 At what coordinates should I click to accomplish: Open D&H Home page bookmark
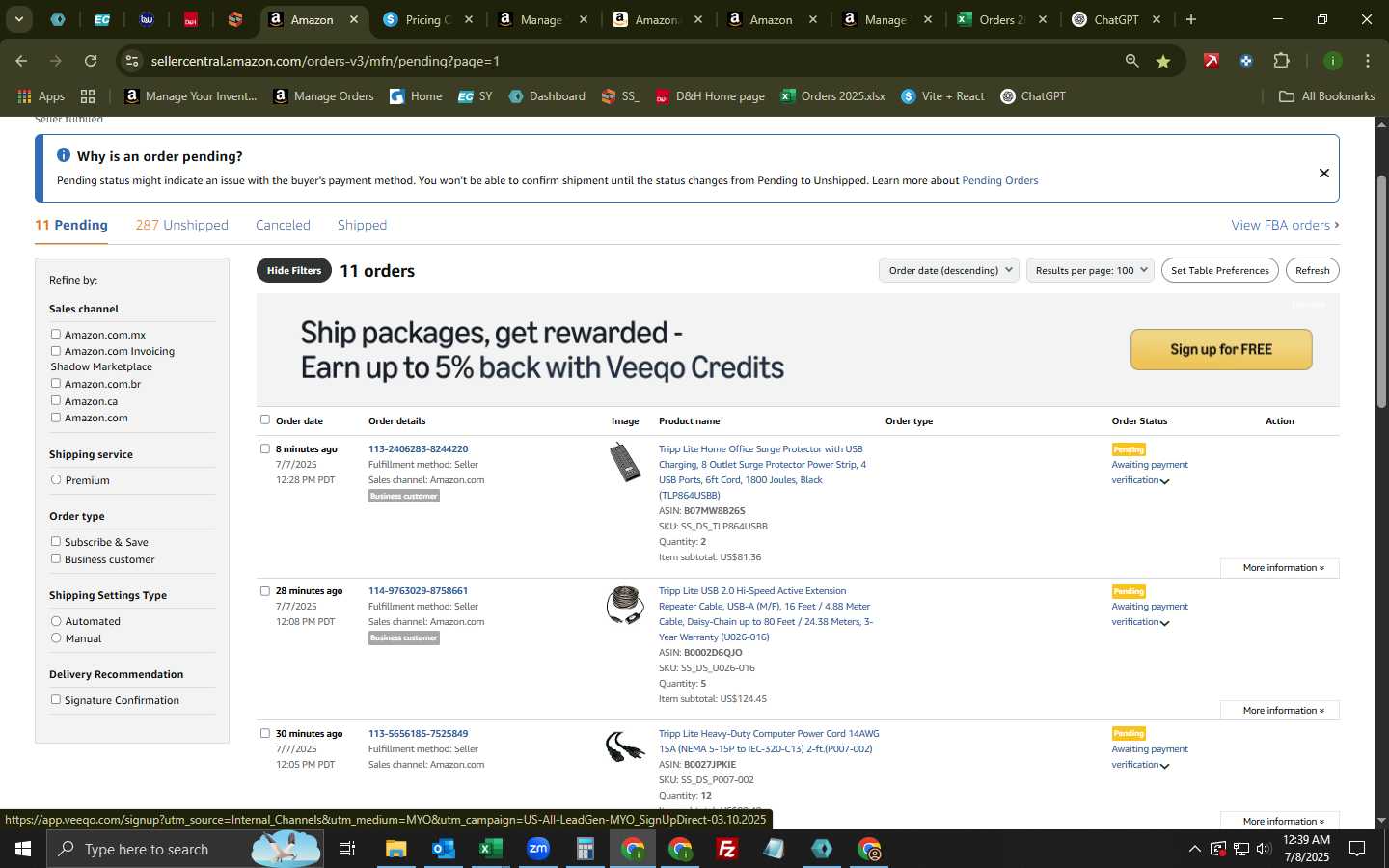(x=710, y=96)
